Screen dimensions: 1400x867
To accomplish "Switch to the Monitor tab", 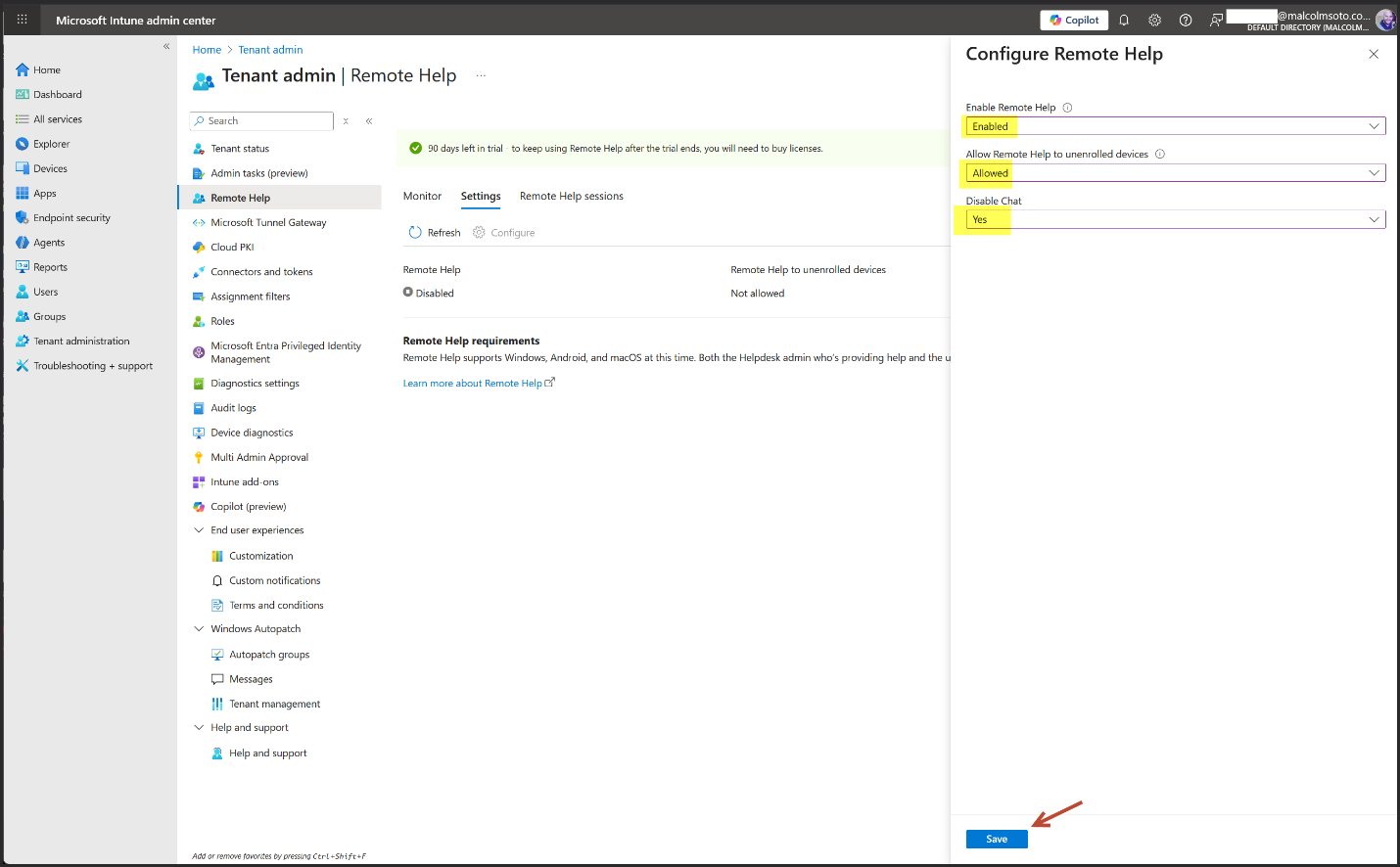I will pos(422,197).
